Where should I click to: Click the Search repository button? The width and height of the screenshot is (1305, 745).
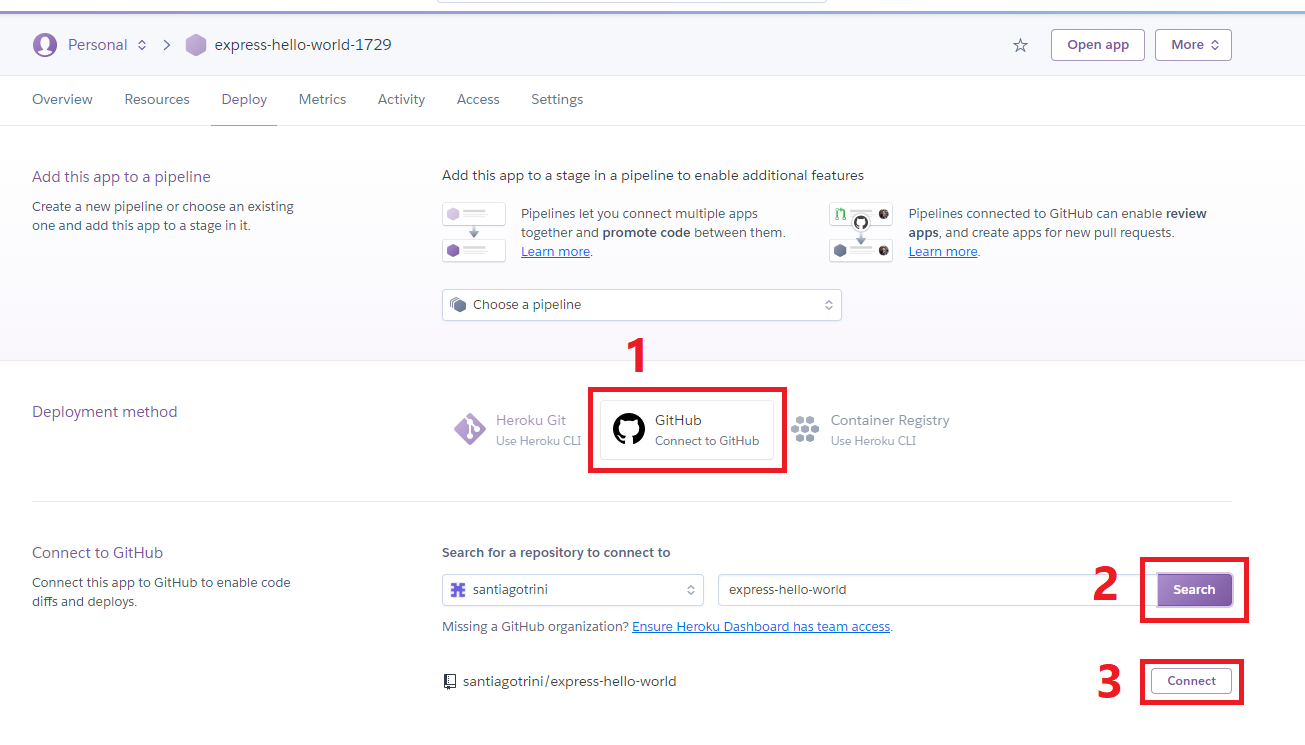tap(1194, 590)
